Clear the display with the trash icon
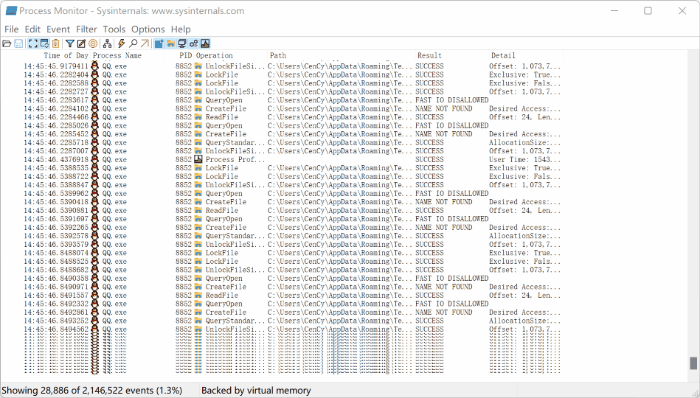The image size is (700, 398). click(55, 43)
